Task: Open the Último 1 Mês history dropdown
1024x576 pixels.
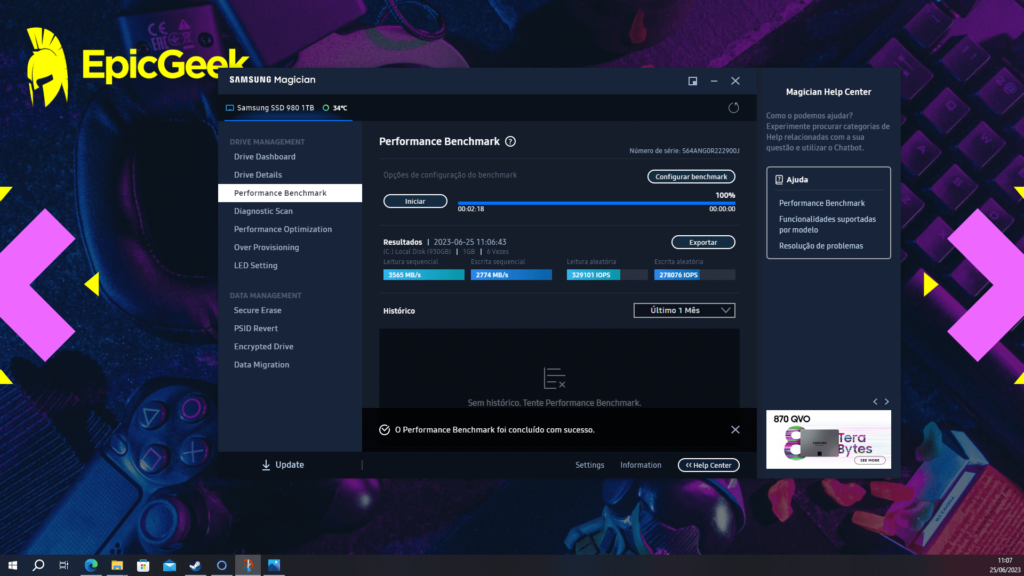Action: tap(684, 311)
